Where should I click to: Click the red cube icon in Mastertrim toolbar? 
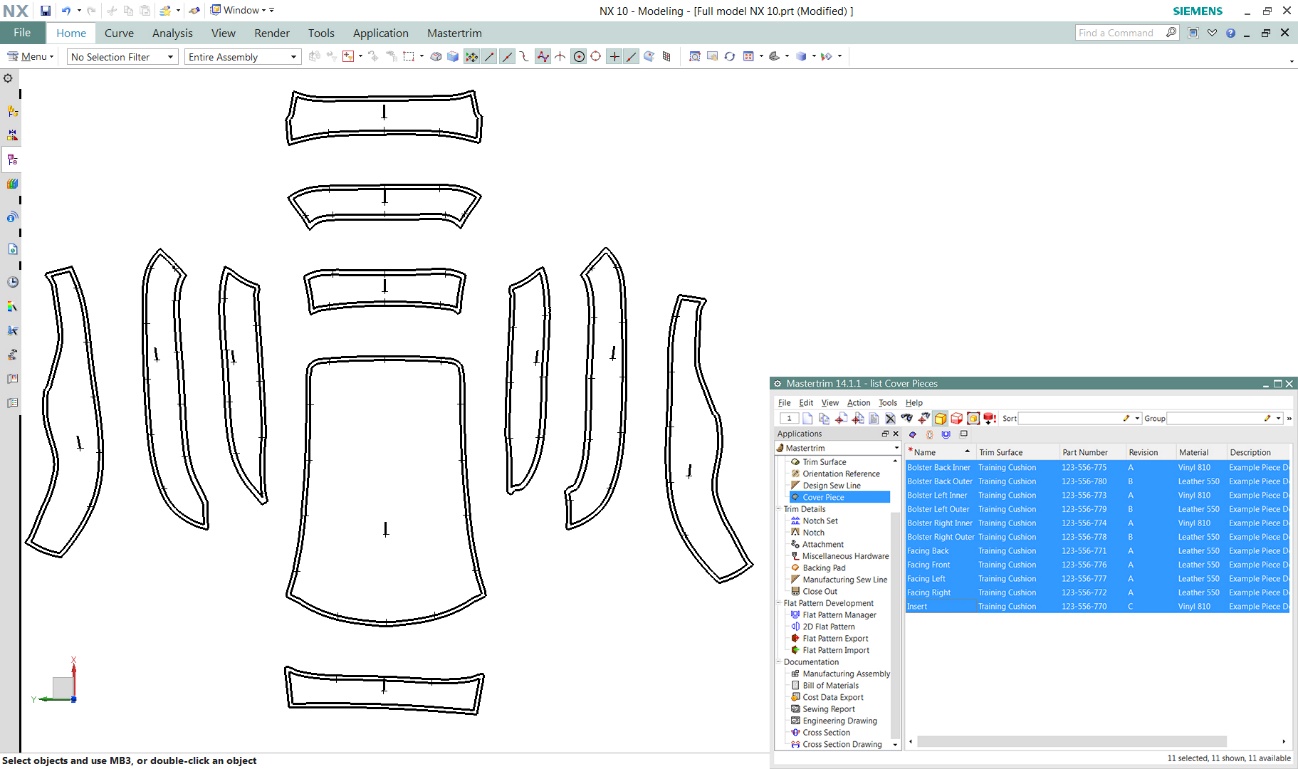957,419
